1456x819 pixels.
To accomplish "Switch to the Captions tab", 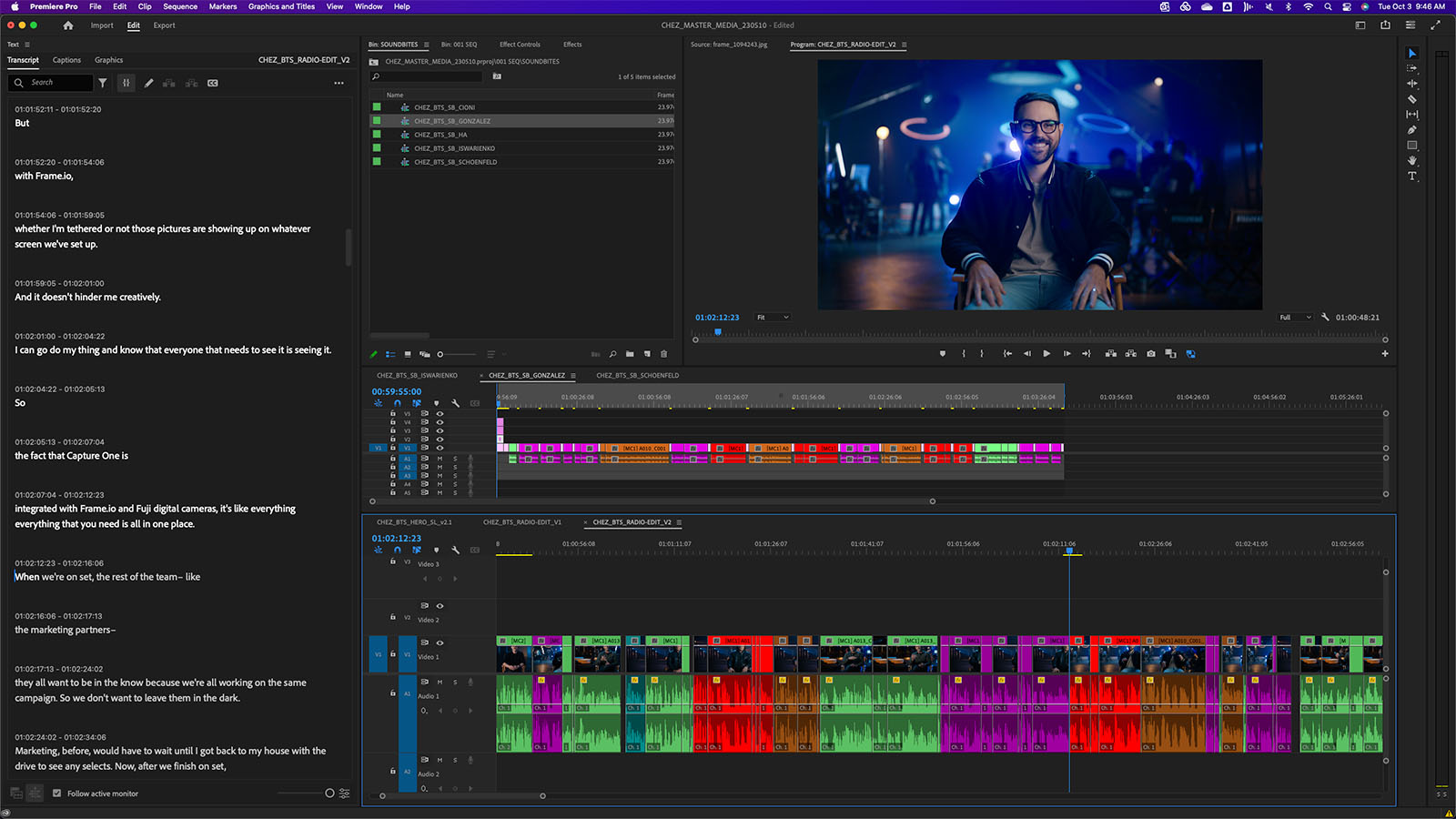I will [66, 60].
